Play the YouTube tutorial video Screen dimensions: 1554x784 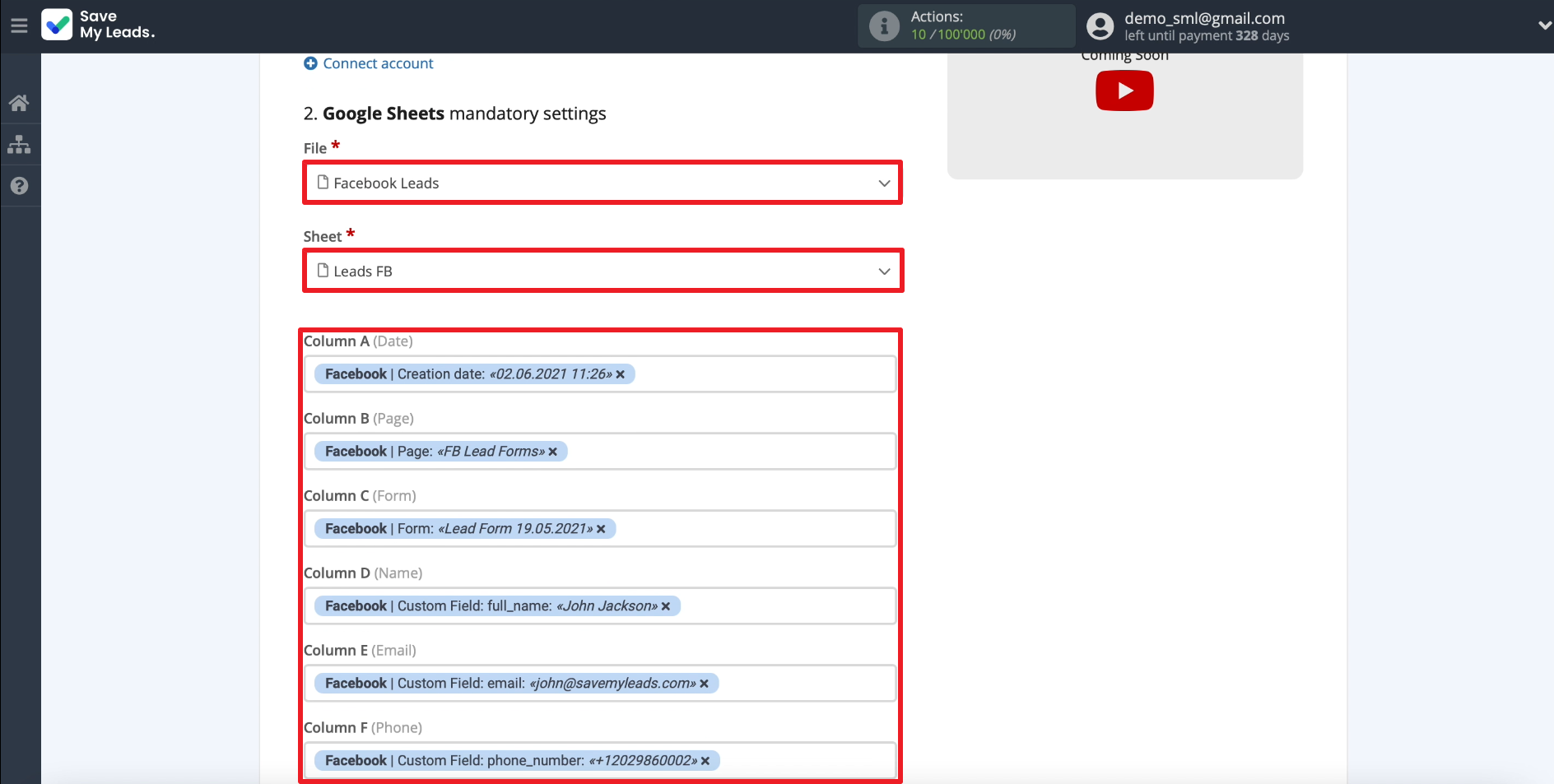[x=1124, y=90]
